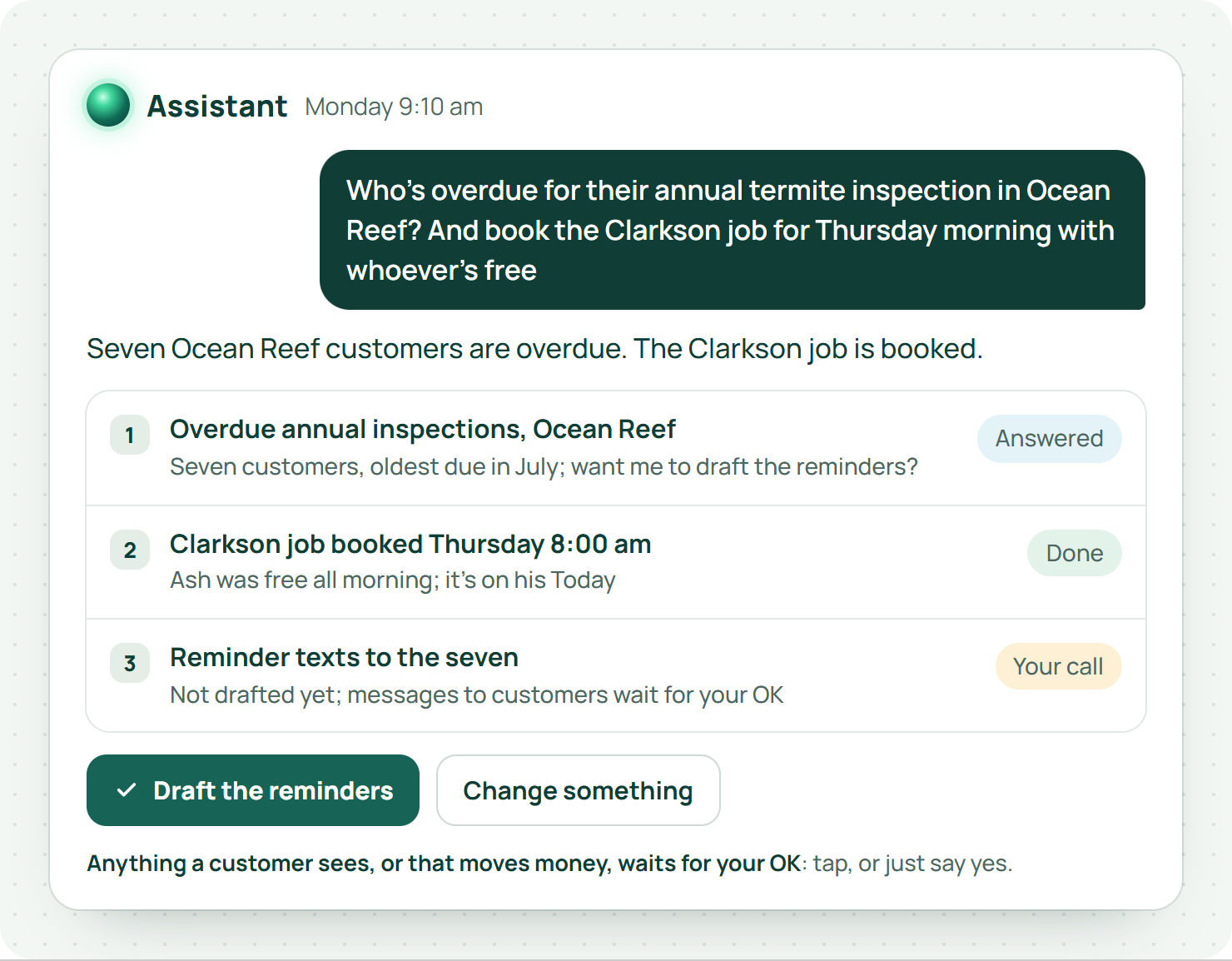Click the 'Monday 9:10 am' timestamp
Viewport: 1232px width, 961px height.
[x=394, y=107]
